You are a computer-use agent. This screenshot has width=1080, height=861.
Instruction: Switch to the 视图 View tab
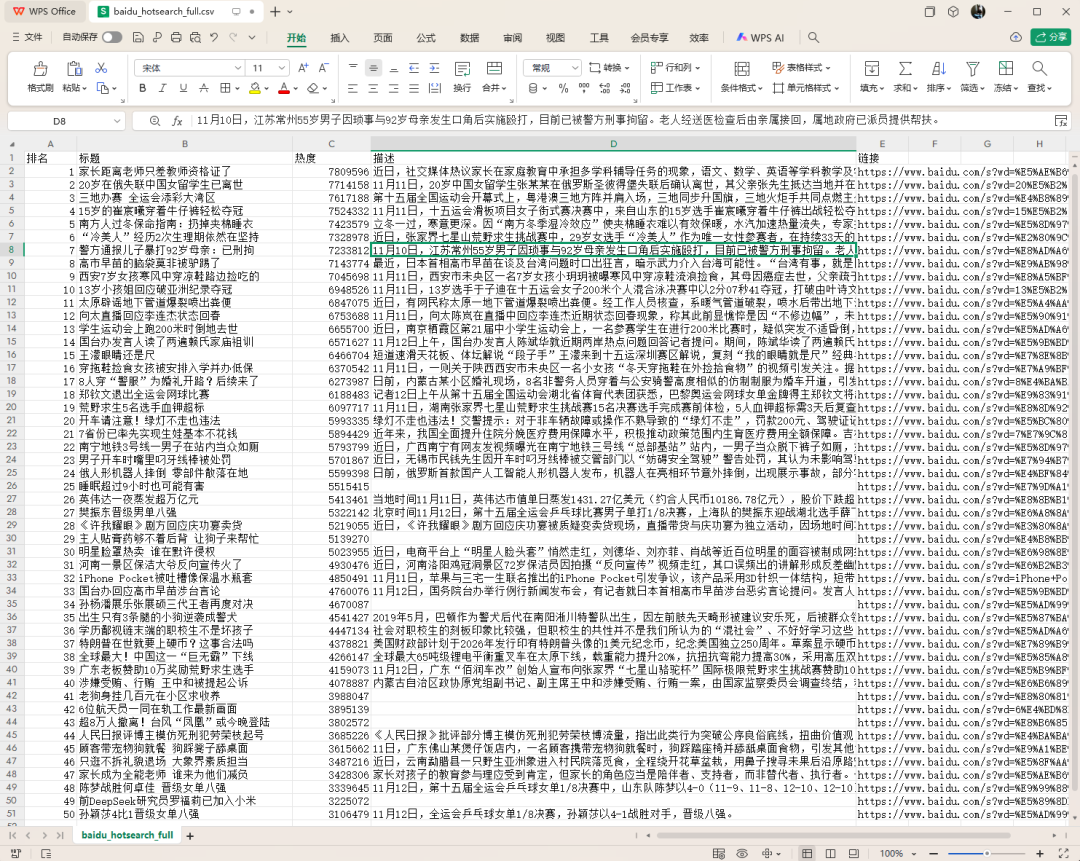point(555,38)
